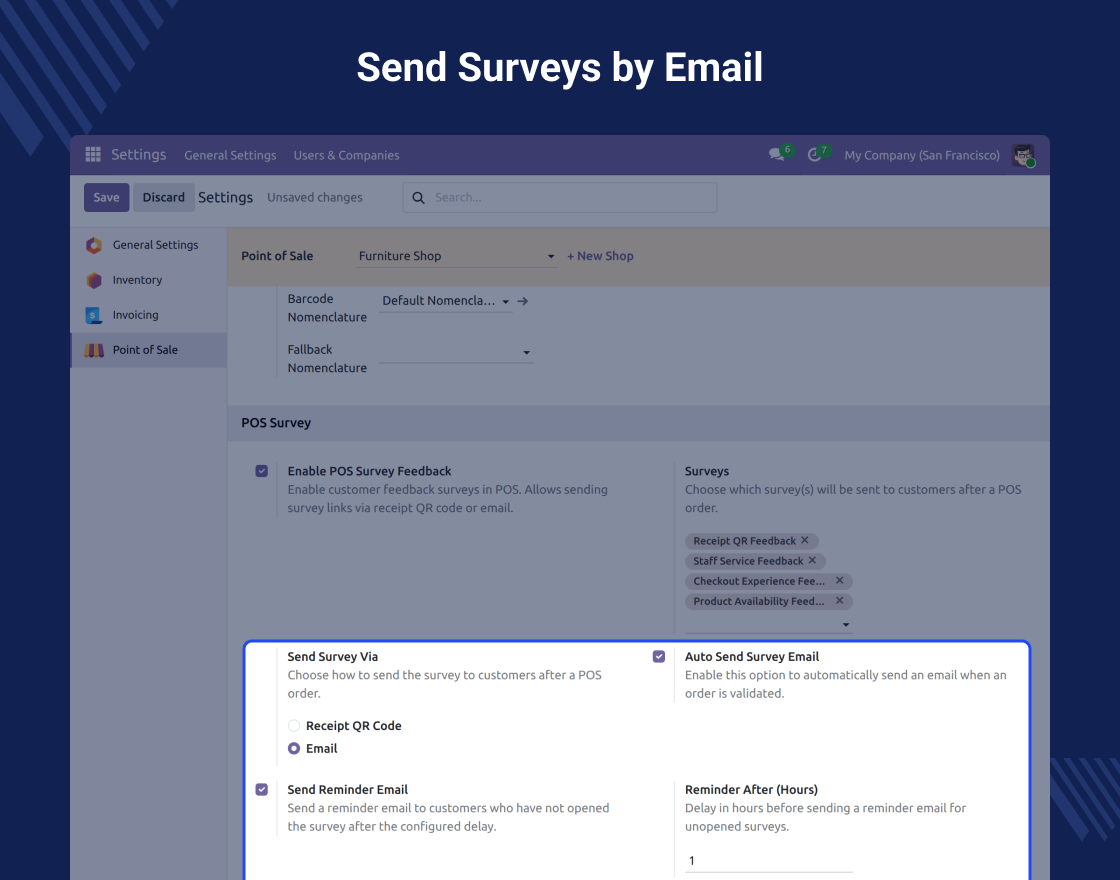Remove the Staff Service Feedback tag
The width and height of the screenshot is (1120, 880).
(812, 560)
